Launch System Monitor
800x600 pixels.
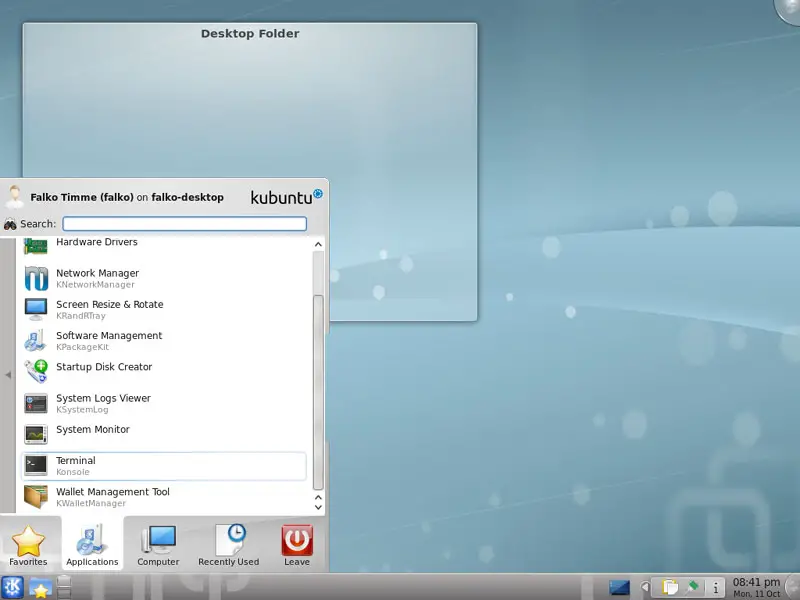pos(92,430)
